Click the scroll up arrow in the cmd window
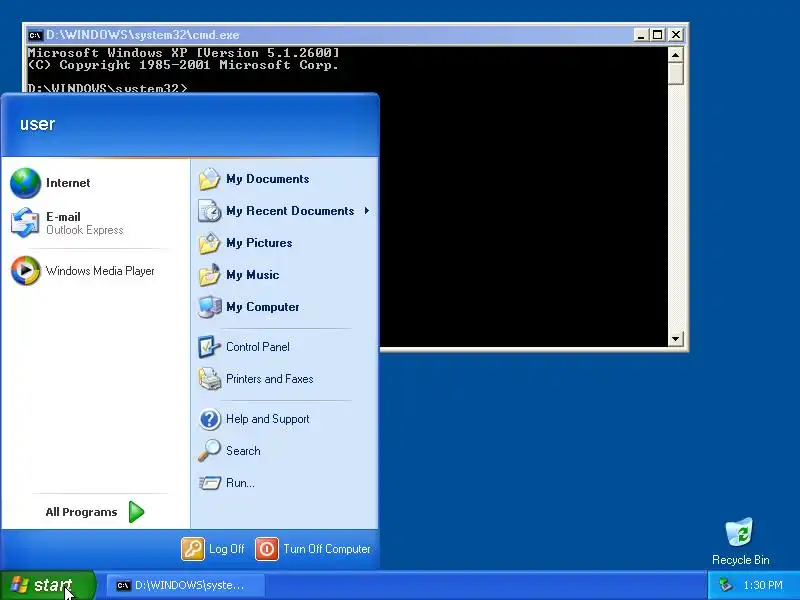The height and width of the screenshot is (600, 800). (676, 55)
